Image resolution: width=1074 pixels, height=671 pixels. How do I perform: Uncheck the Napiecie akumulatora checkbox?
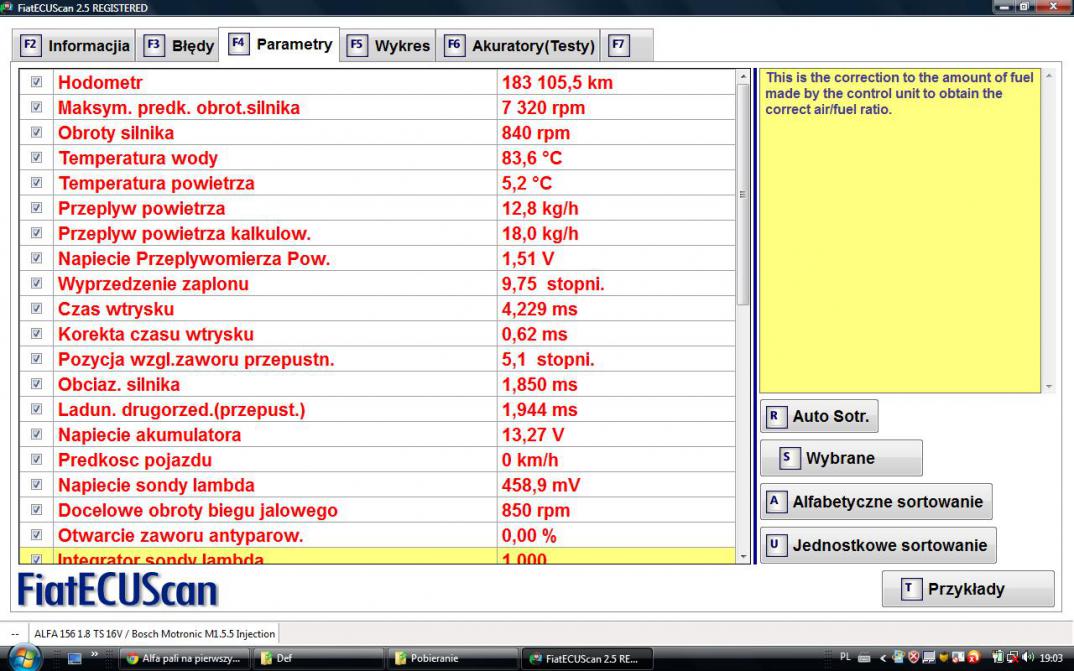pos(36,435)
